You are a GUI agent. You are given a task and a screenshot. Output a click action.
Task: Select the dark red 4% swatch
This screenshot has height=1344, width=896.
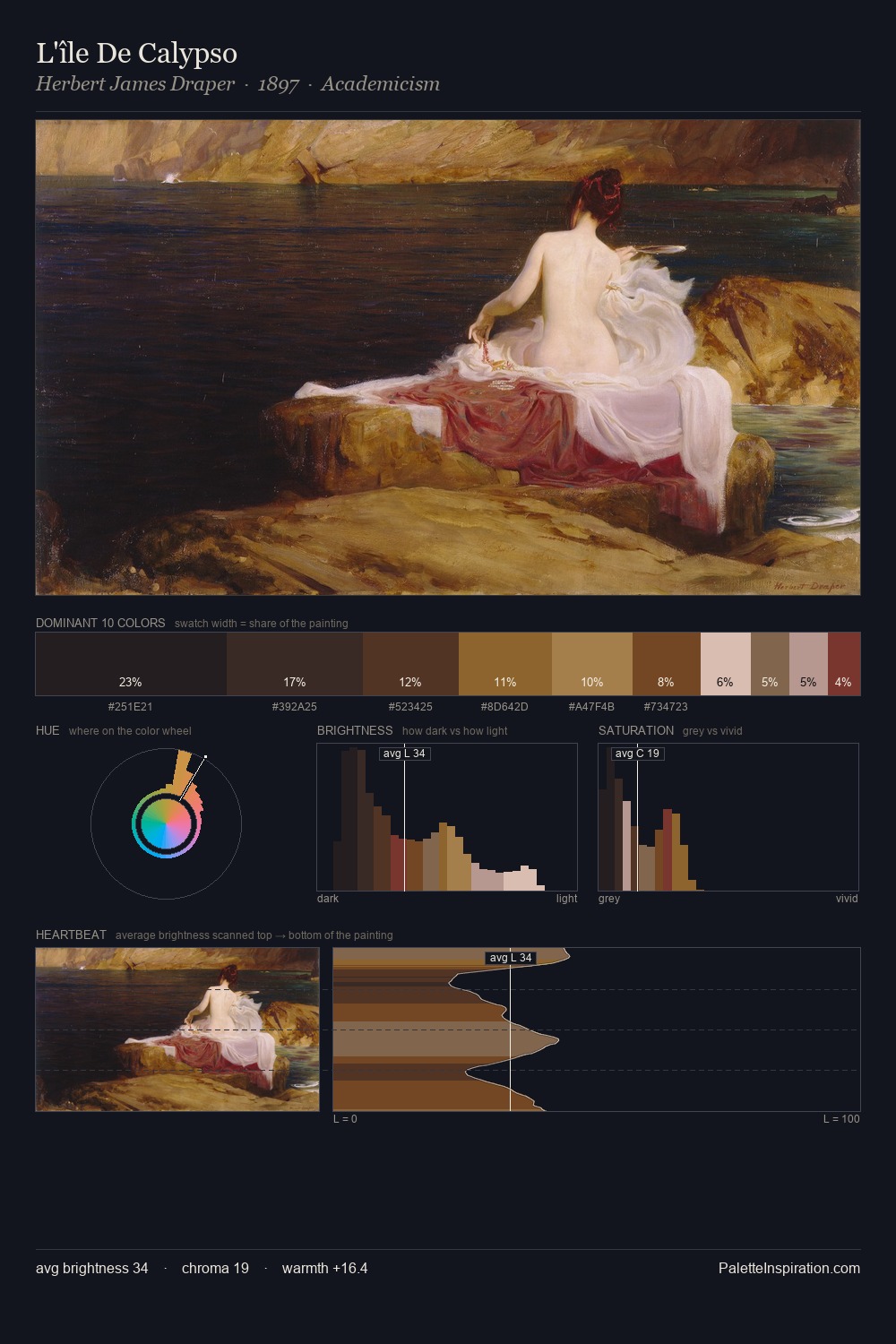(843, 664)
